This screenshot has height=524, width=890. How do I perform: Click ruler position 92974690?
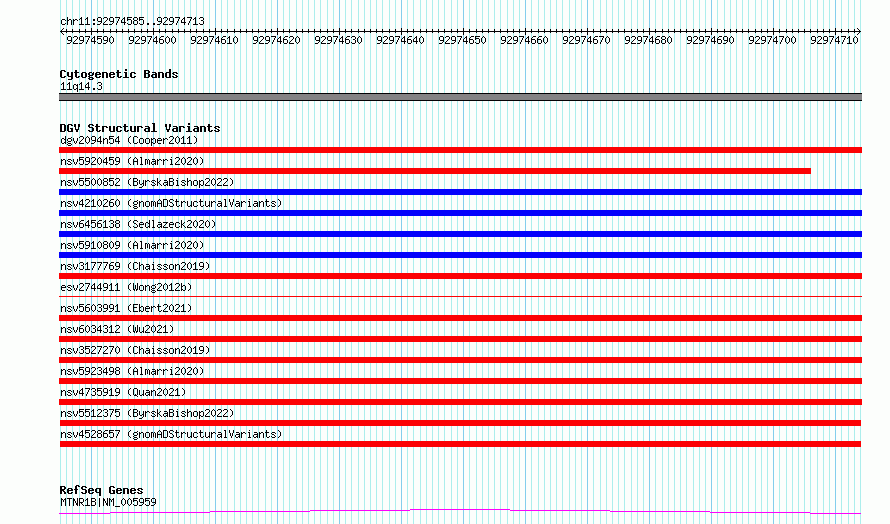(710, 40)
